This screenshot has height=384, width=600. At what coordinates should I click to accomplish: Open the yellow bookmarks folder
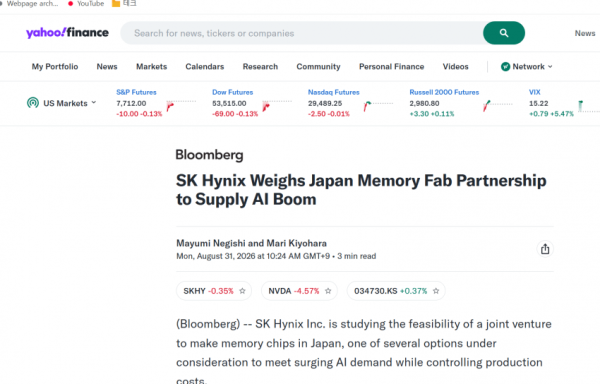coord(124,3)
